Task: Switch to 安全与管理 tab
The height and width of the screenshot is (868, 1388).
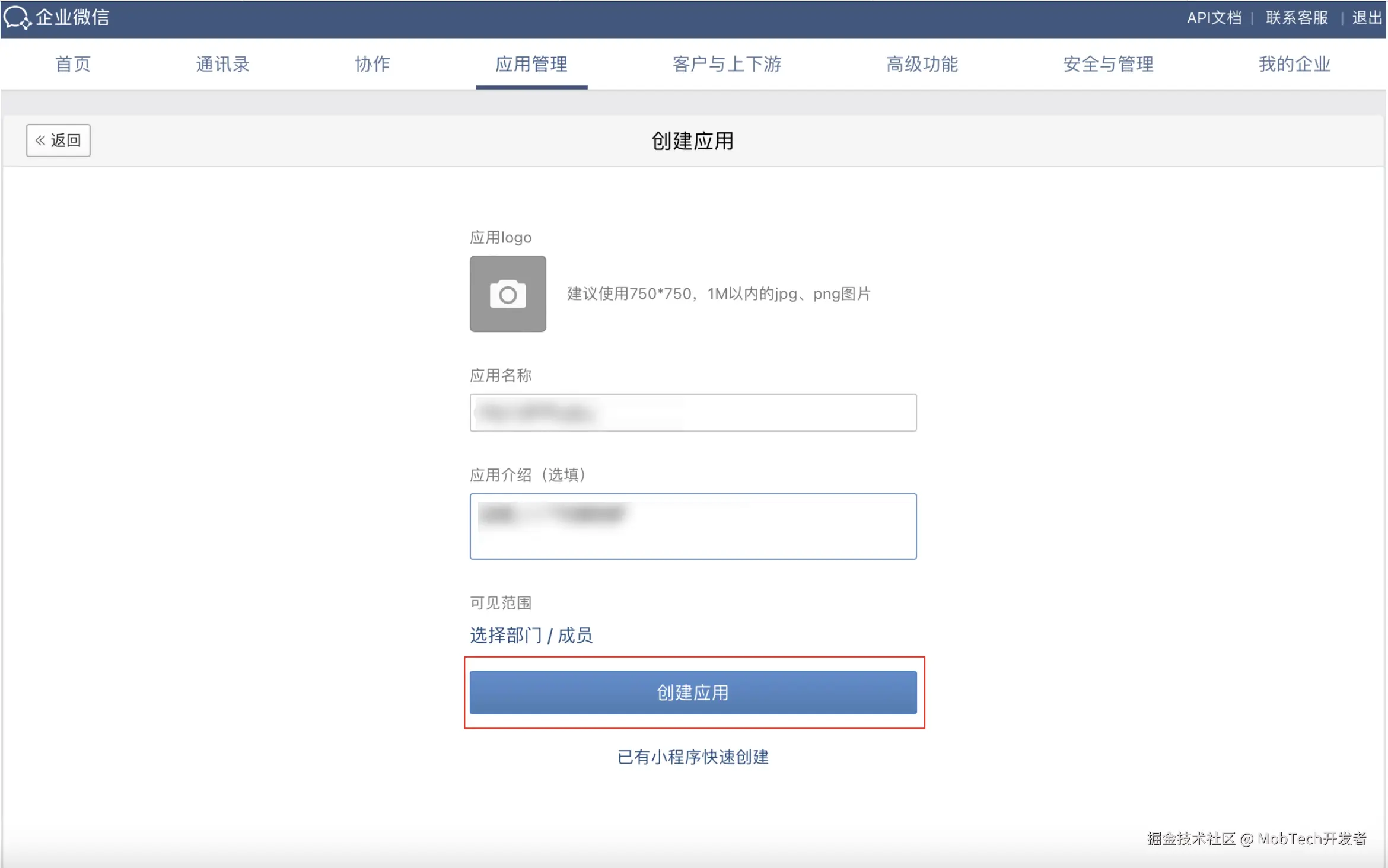Action: (1108, 64)
